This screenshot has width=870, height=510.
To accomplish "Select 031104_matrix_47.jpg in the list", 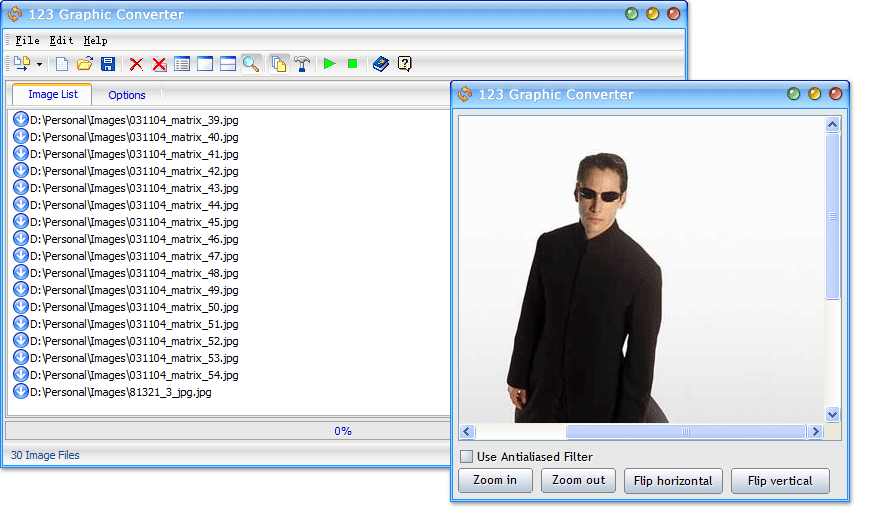I will (x=134, y=256).
